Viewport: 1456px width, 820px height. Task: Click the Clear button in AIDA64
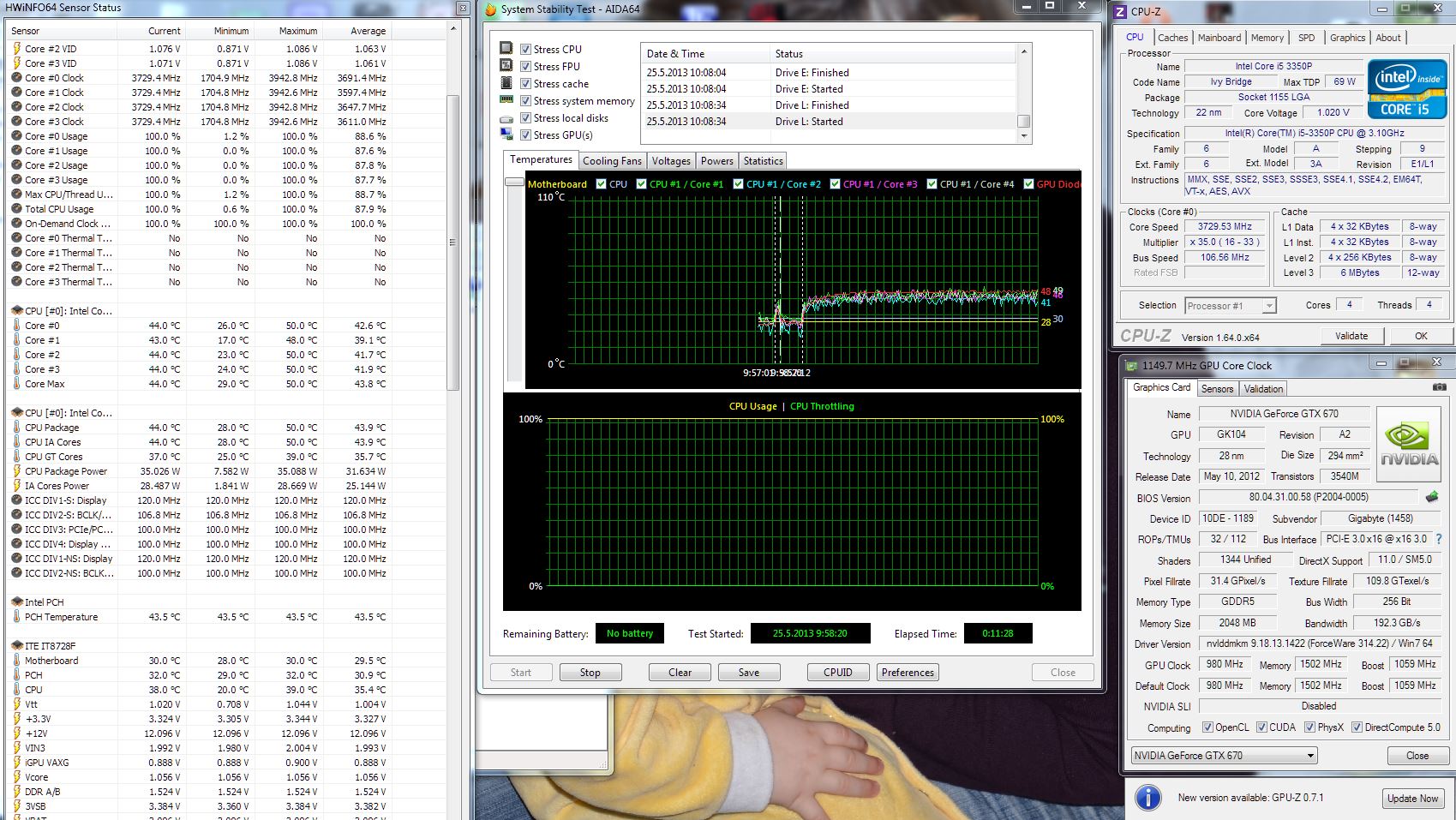tap(680, 673)
